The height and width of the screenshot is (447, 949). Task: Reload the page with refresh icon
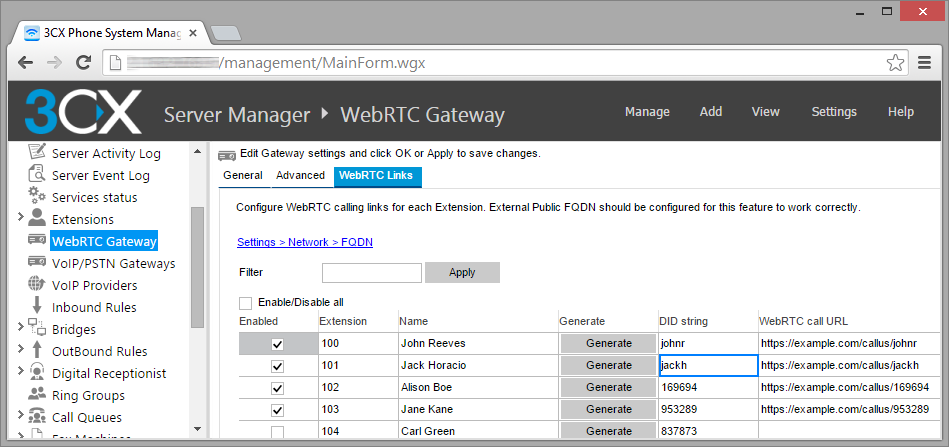(x=84, y=62)
